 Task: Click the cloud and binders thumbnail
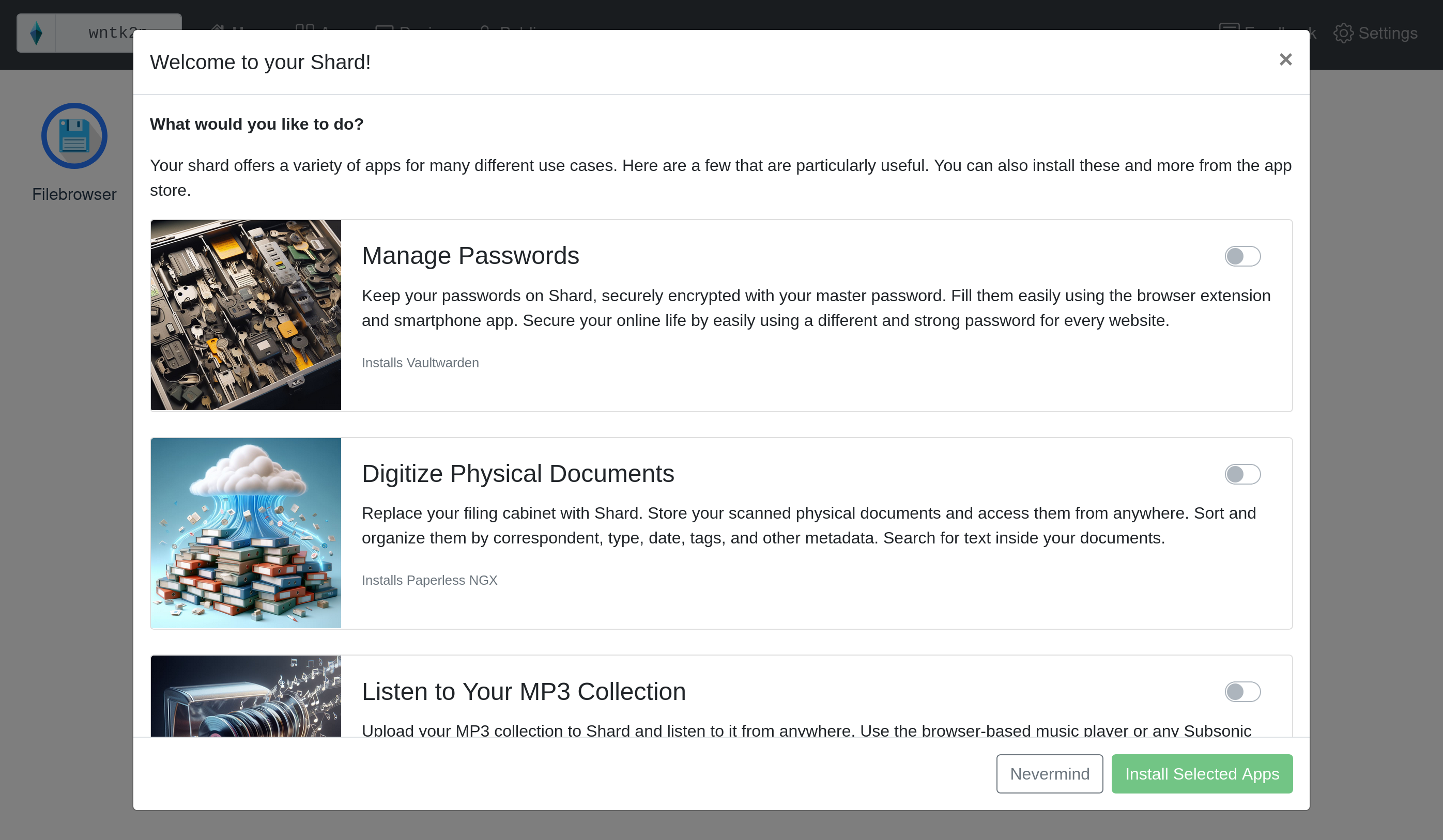(245, 533)
